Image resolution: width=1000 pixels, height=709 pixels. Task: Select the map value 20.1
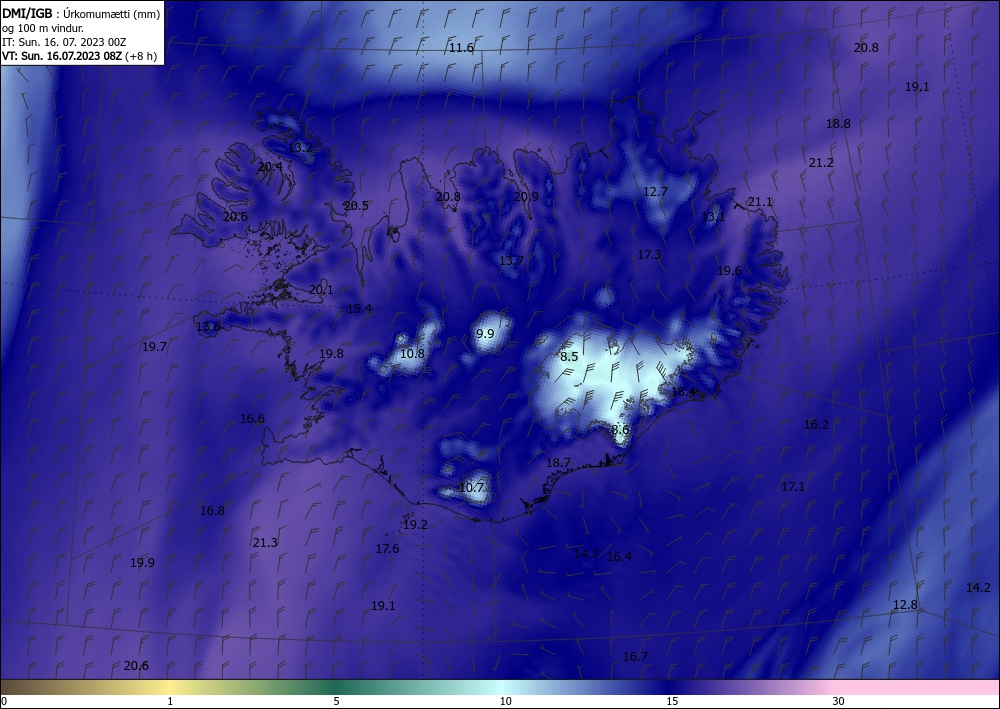pyautogui.click(x=321, y=290)
